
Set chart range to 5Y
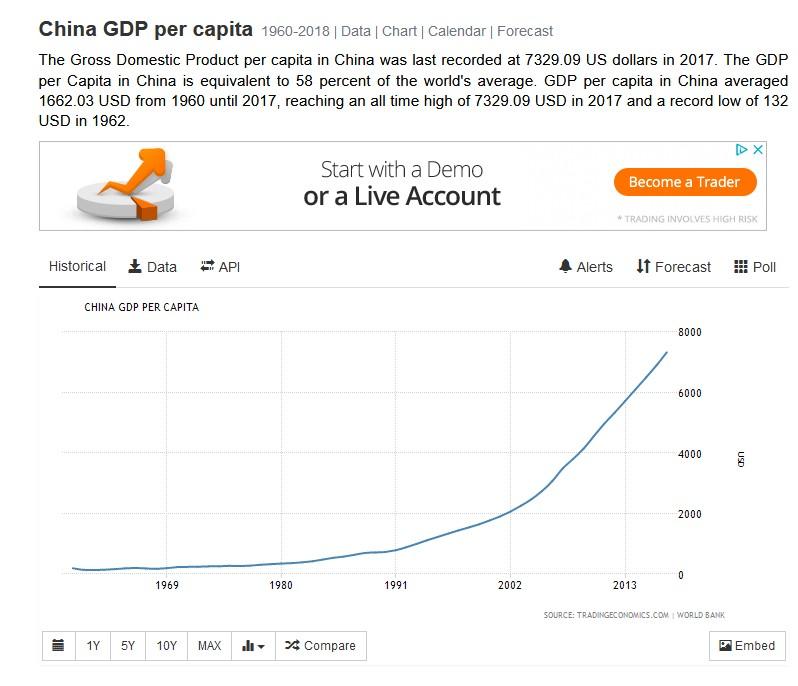pyautogui.click(x=128, y=646)
